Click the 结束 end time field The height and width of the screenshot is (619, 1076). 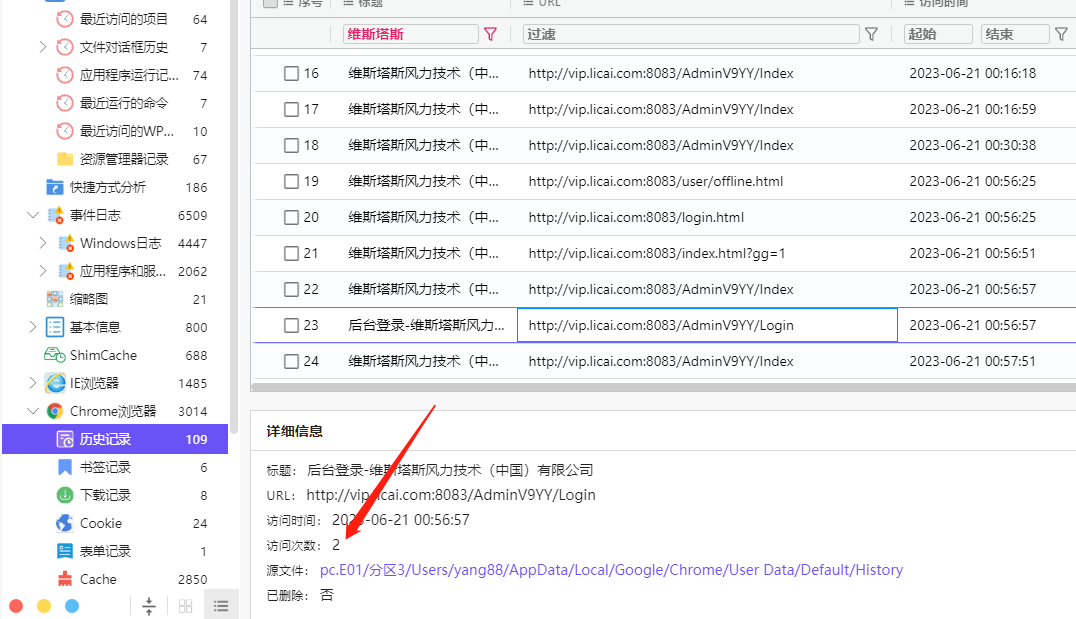pyautogui.click(x=1015, y=34)
